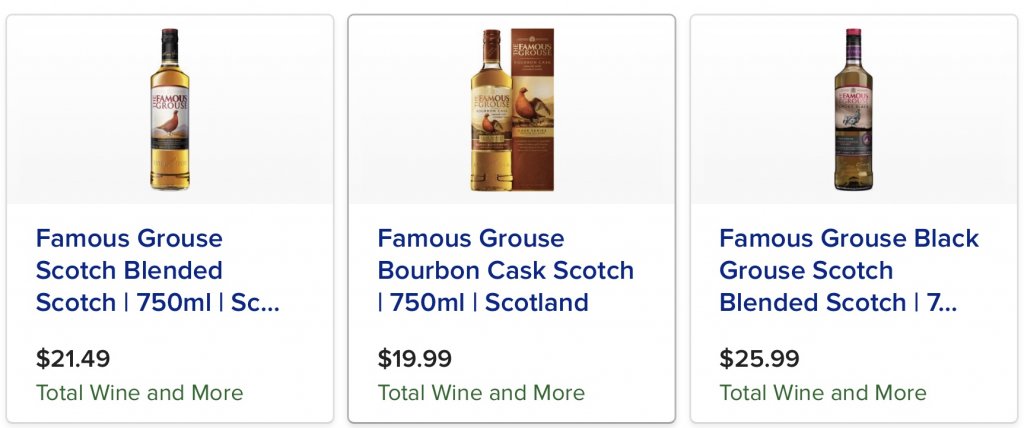Click the $21.49 price

pos(73,359)
